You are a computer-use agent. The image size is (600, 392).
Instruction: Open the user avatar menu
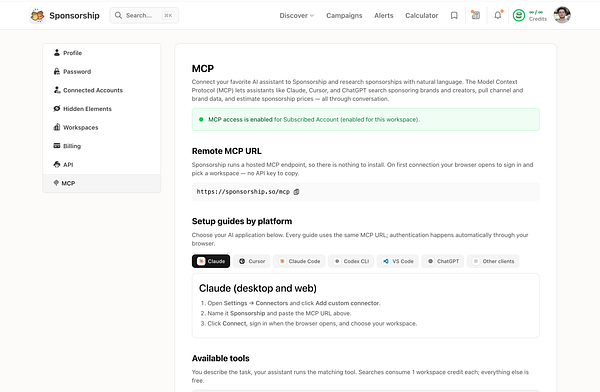point(562,15)
